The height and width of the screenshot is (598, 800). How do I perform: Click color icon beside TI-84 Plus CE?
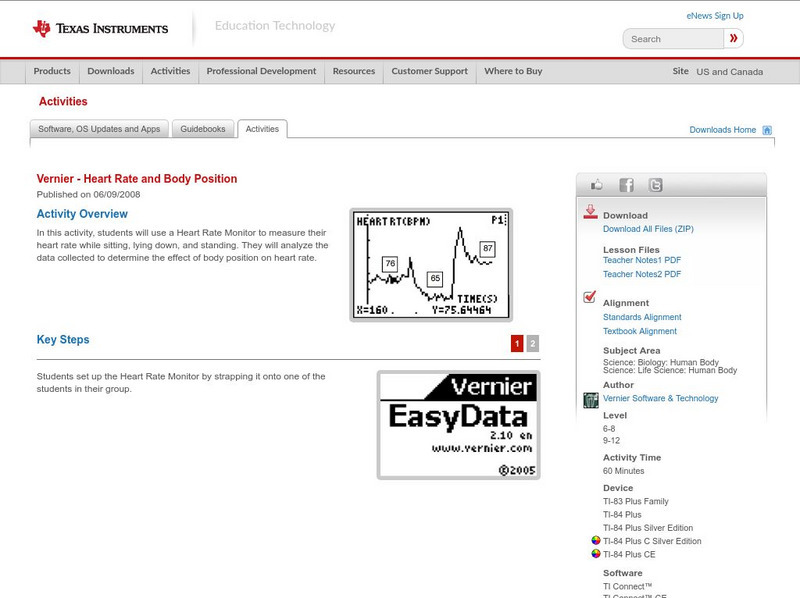pyautogui.click(x=595, y=554)
